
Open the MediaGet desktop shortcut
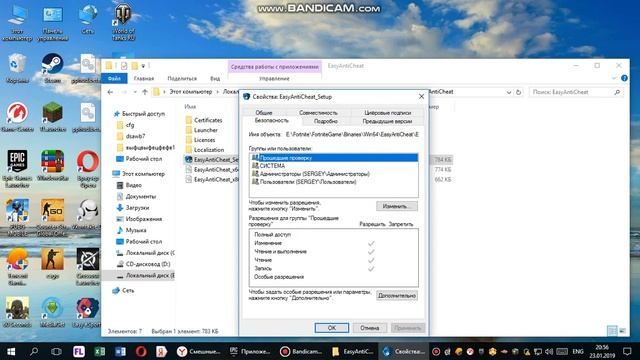(52, 313)
